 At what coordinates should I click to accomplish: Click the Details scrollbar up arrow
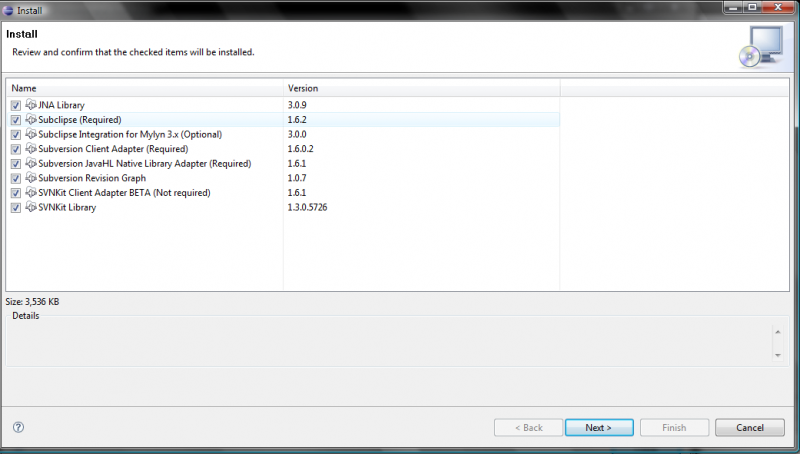(778, 332)
